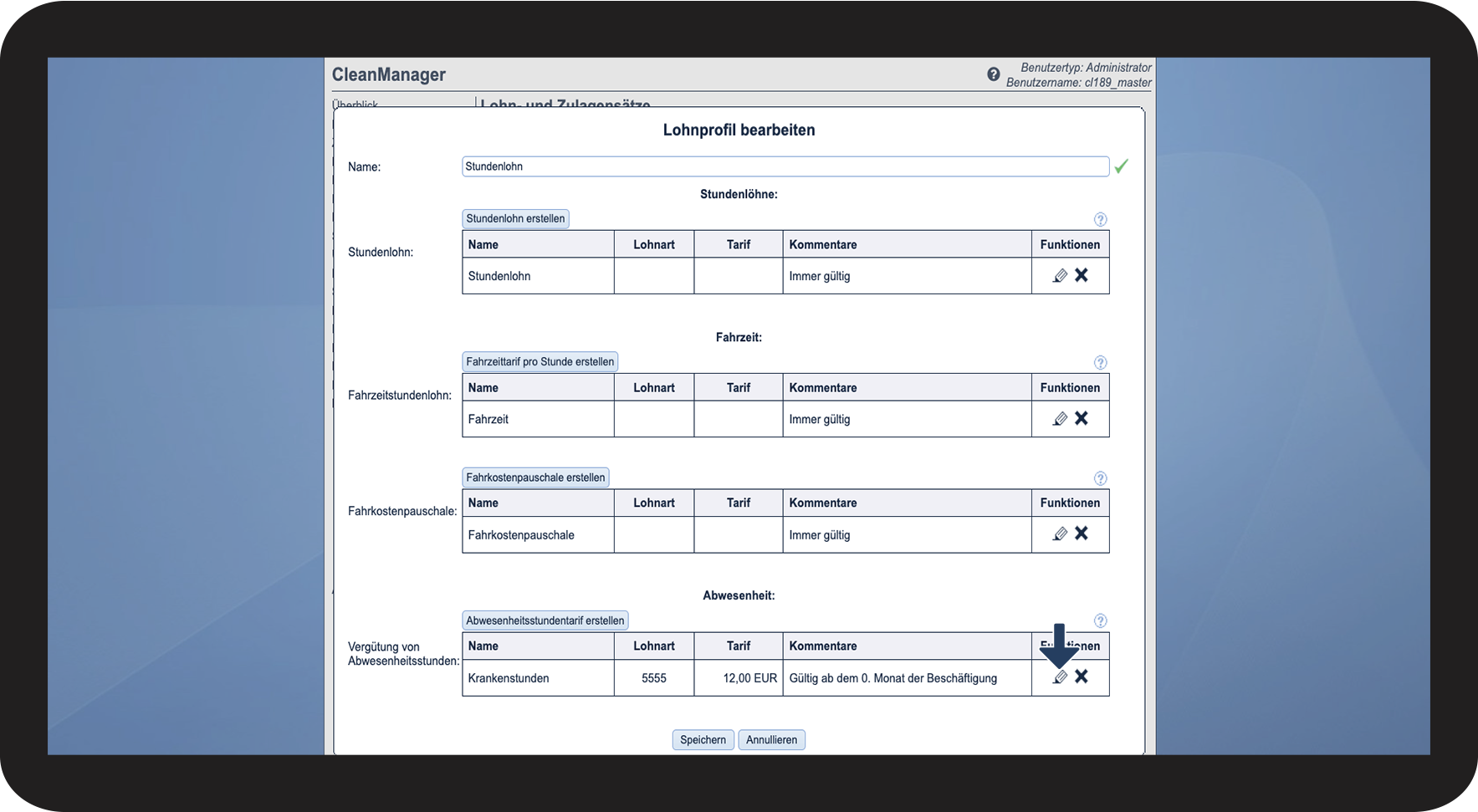
Task: Show help for the Stundenlöhne section
Action: [1100, 219]
